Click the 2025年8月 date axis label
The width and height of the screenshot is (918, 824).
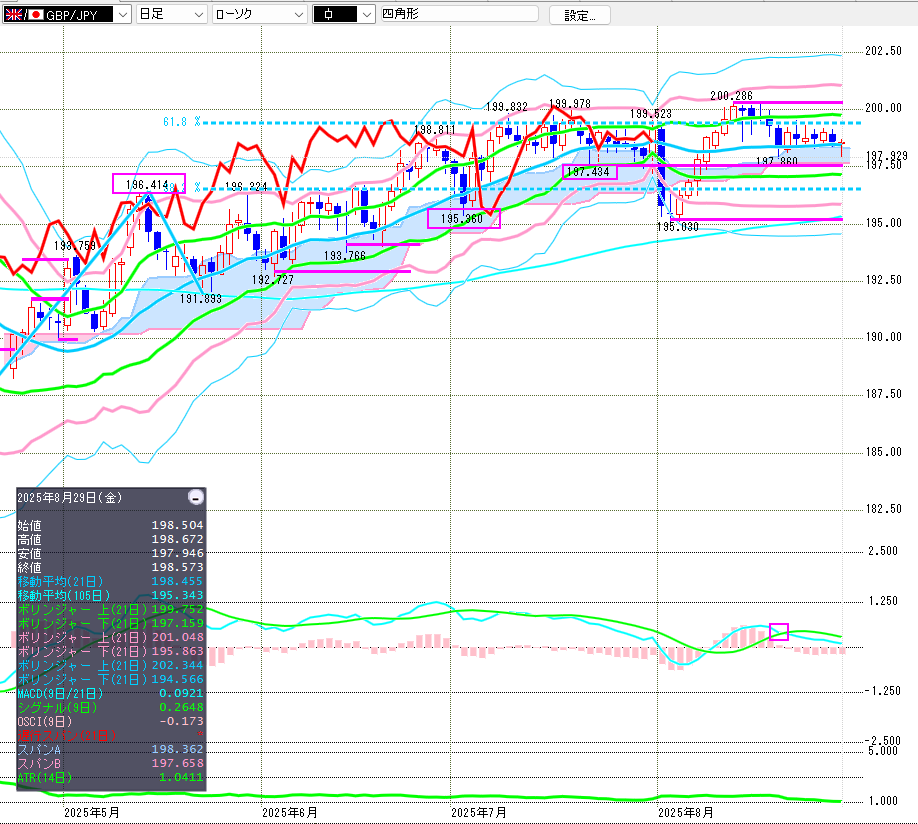pos(686,813)
